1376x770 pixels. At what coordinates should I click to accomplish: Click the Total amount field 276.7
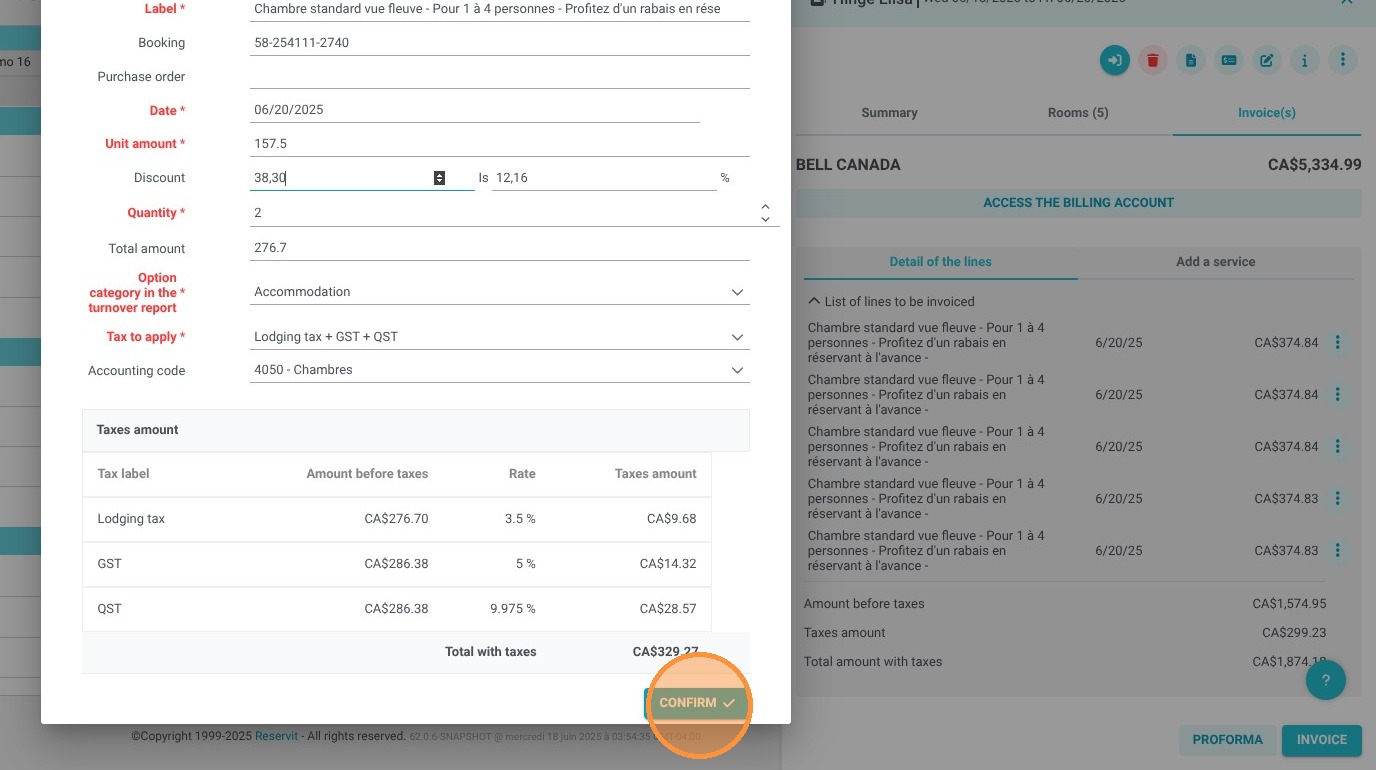[500, 248]
